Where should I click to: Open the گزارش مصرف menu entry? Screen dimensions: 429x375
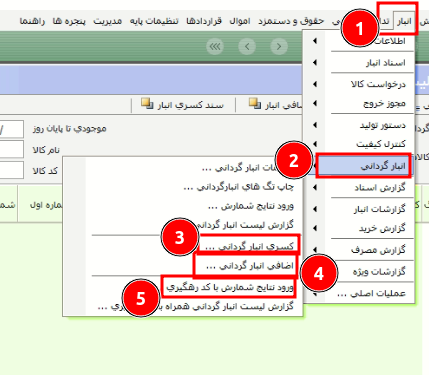(359, 250)
